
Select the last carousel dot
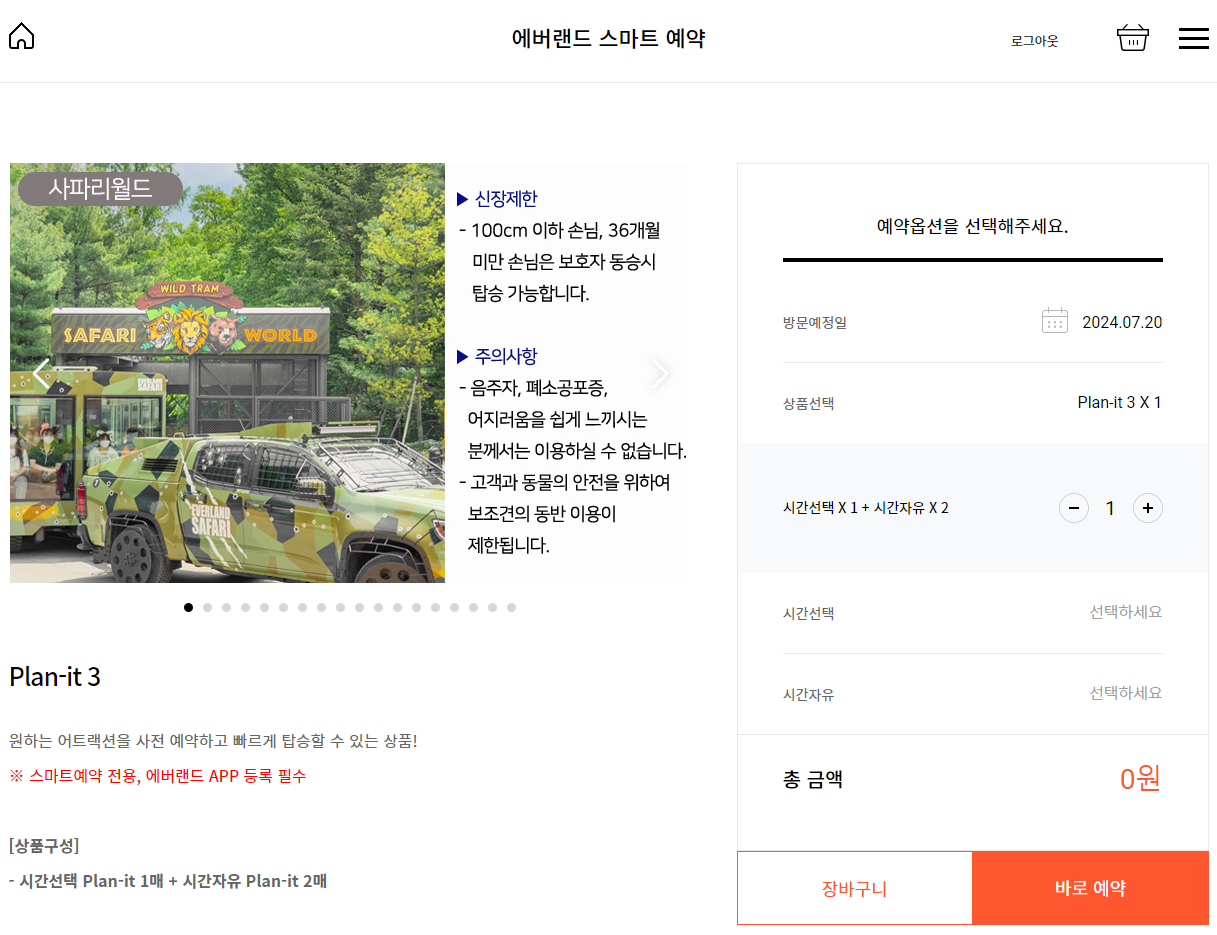pyautogui.click(x=511, y=607)
